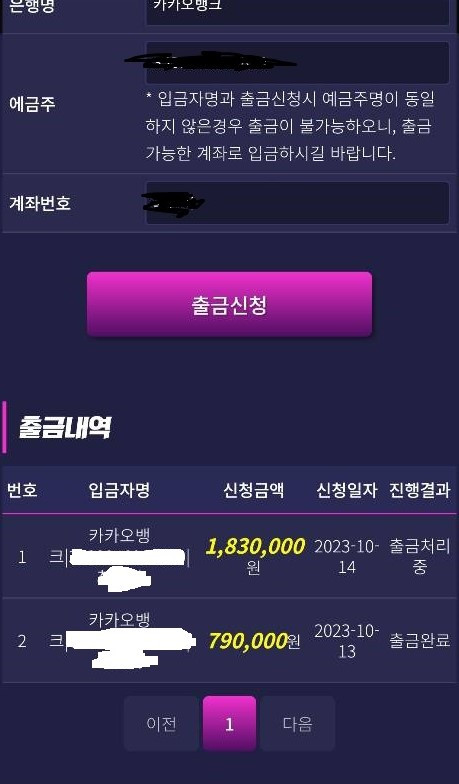Focus the 계좌번호 input field
Screen dimensions: 459x784
(297, 203)
